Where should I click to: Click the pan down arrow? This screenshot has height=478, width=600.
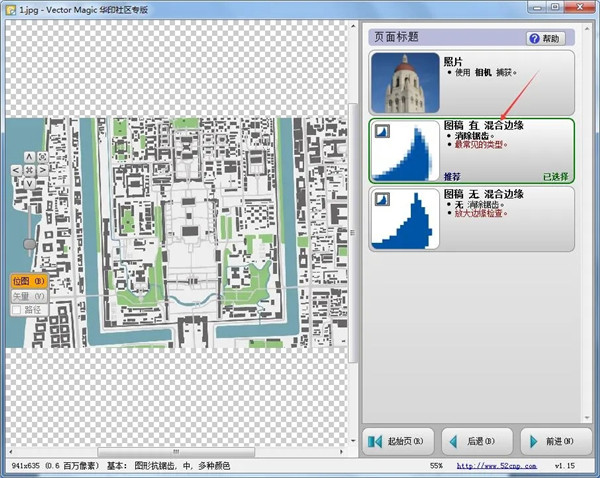point(28,183)
